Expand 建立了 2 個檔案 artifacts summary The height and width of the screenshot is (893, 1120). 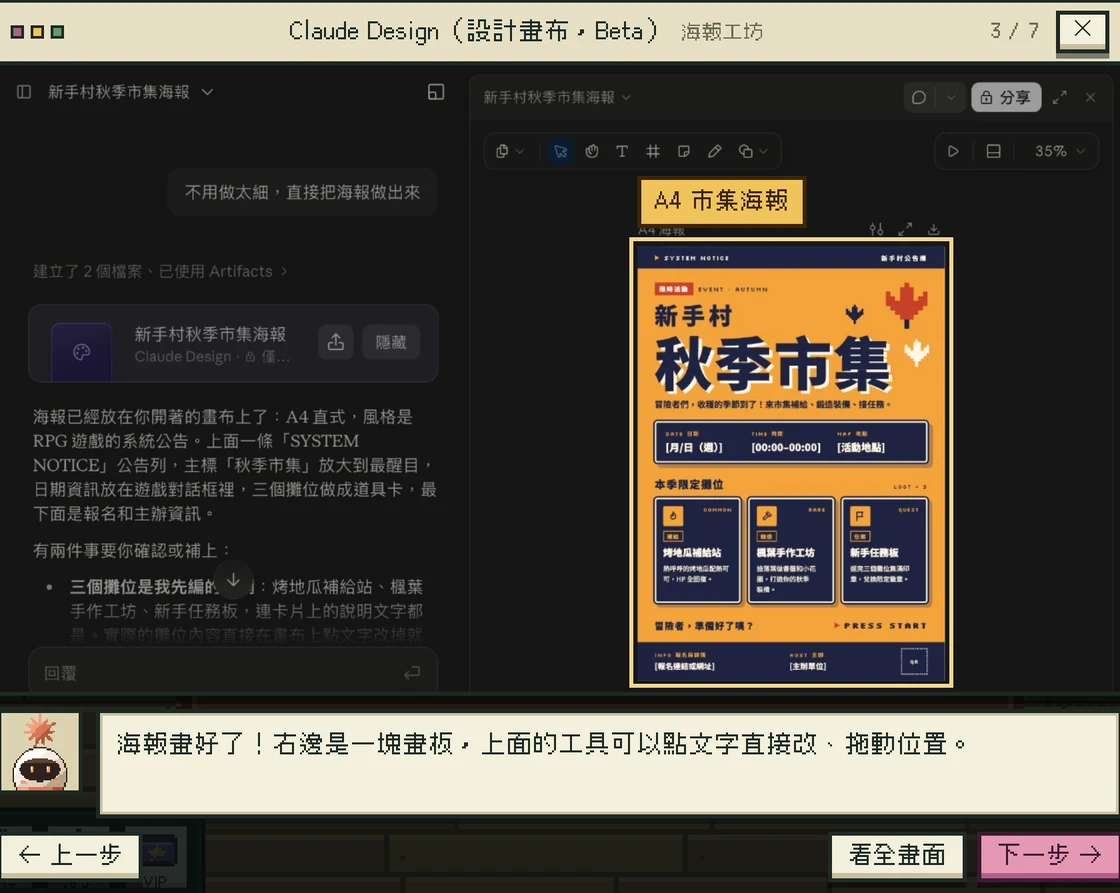click(160, 271)
